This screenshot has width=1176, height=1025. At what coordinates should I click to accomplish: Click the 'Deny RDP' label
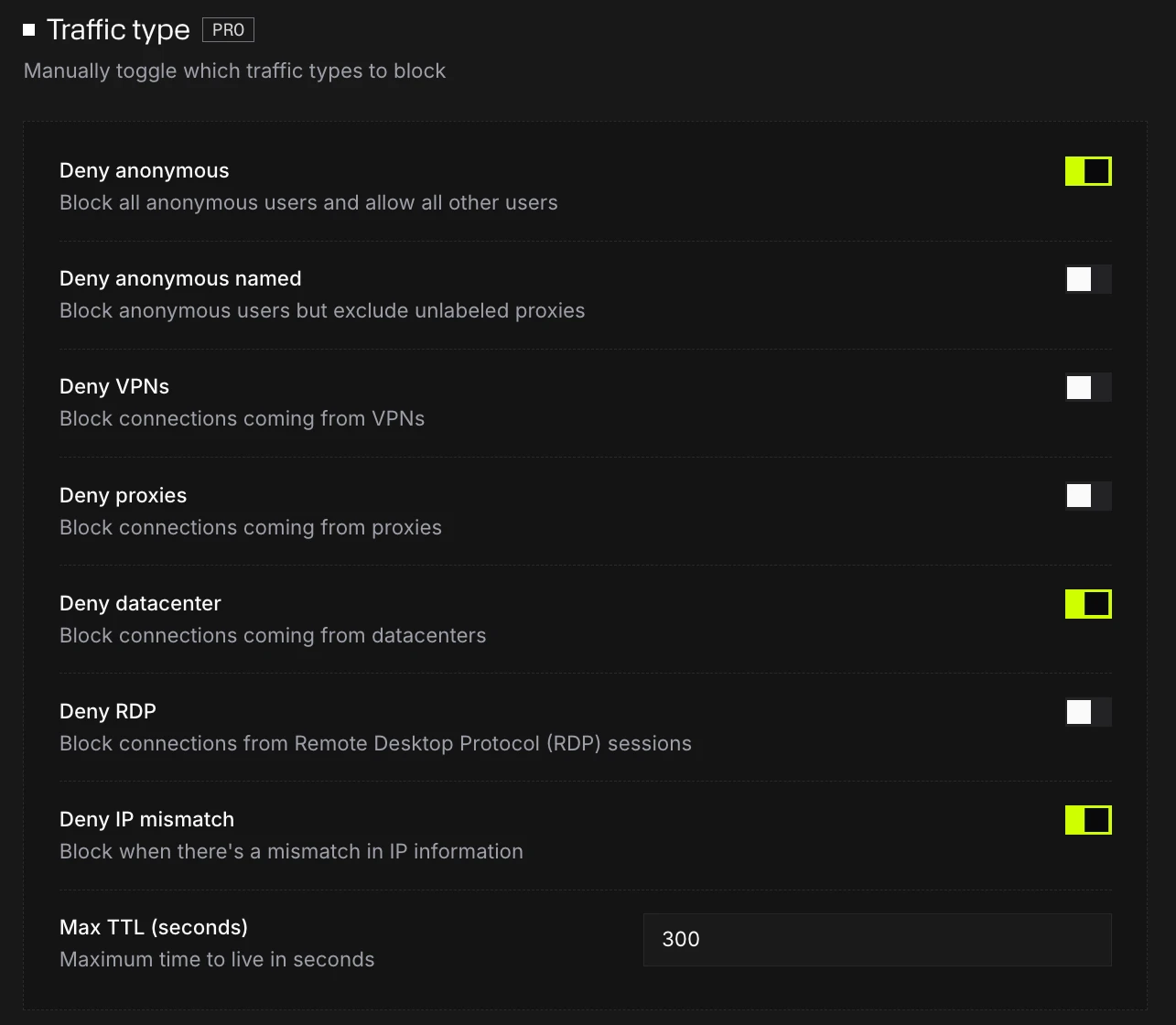click(108, 712)
